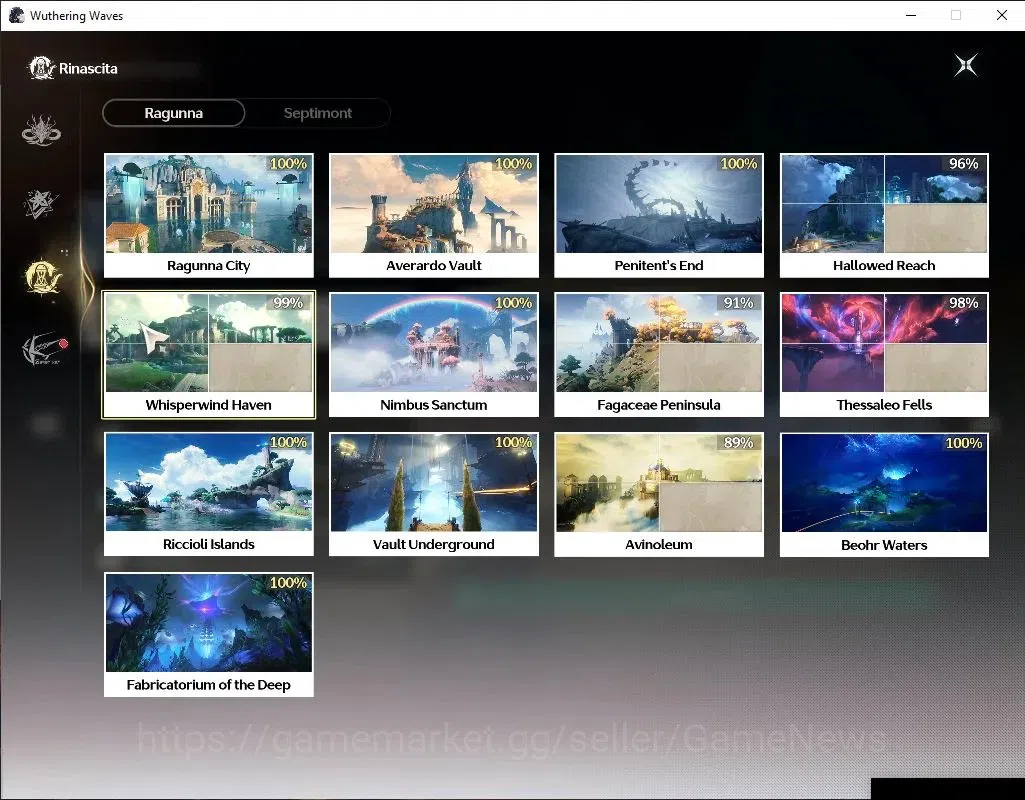This screenshot has height=800, width=1025.
Task: Open the Whisperwind Haven area card
Action: (x=209, y=355)
